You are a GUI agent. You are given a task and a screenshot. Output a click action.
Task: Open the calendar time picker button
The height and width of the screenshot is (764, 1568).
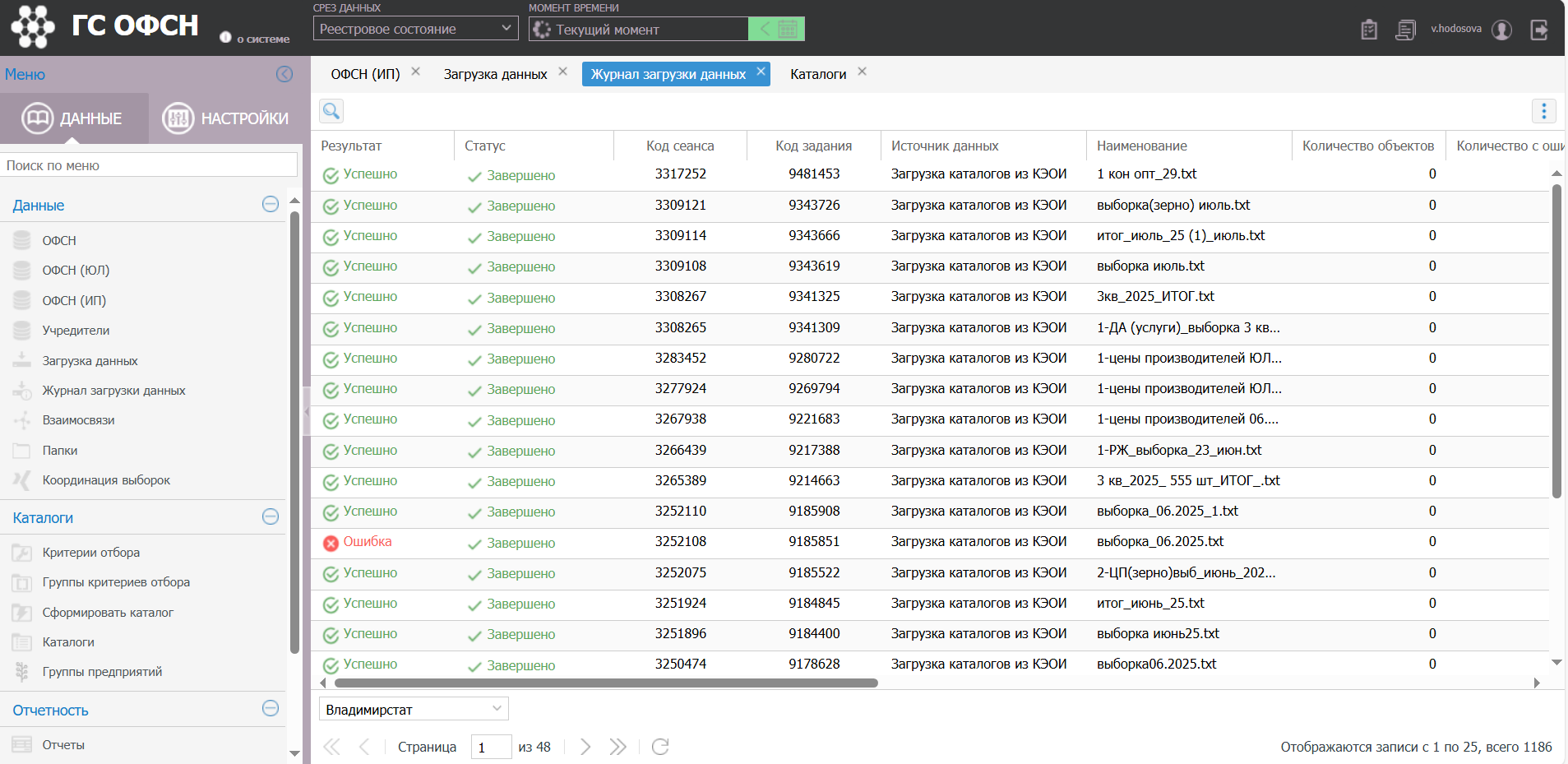[x=787, y=29]
